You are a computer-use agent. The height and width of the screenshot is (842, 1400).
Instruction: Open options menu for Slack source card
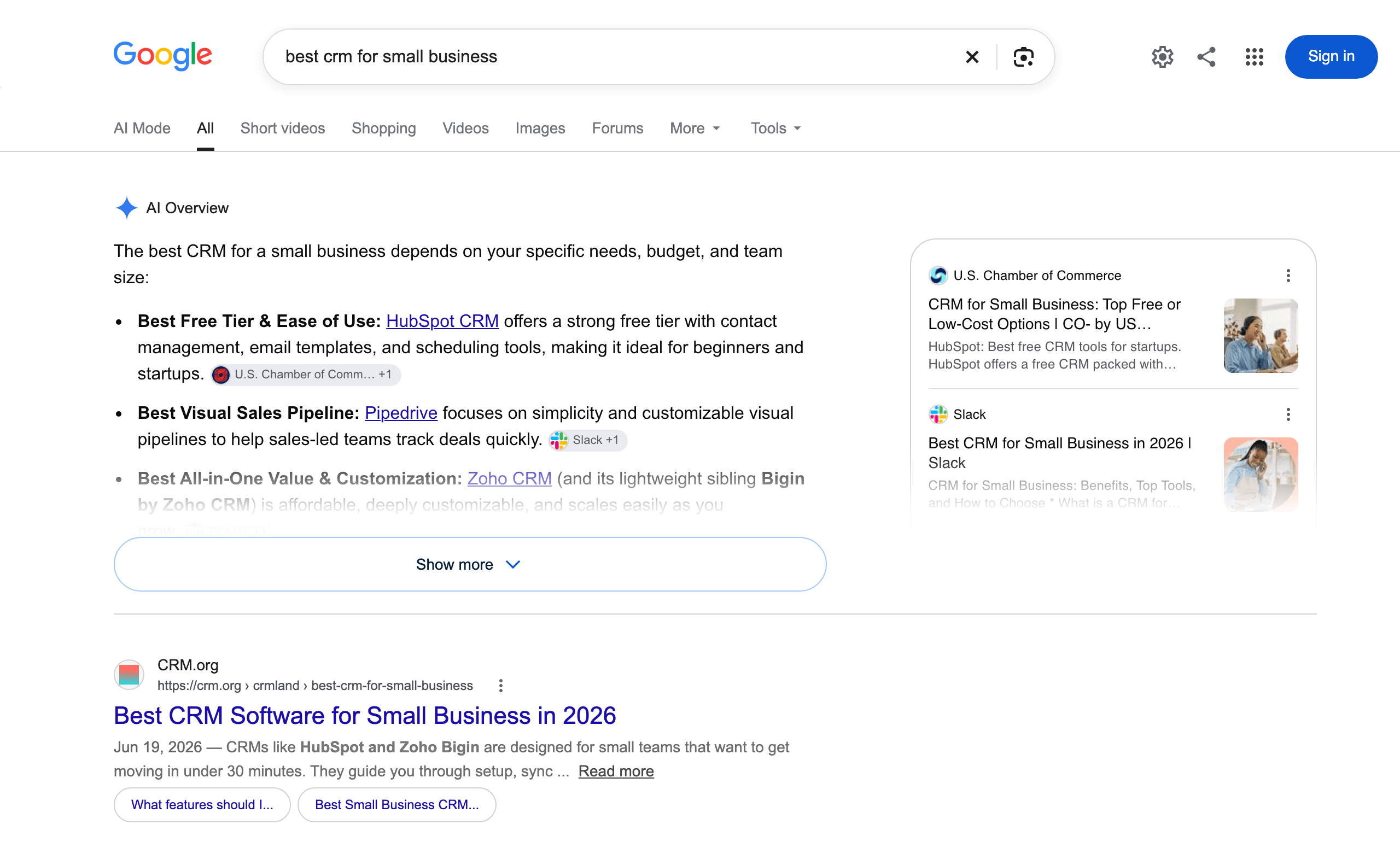1288,415
